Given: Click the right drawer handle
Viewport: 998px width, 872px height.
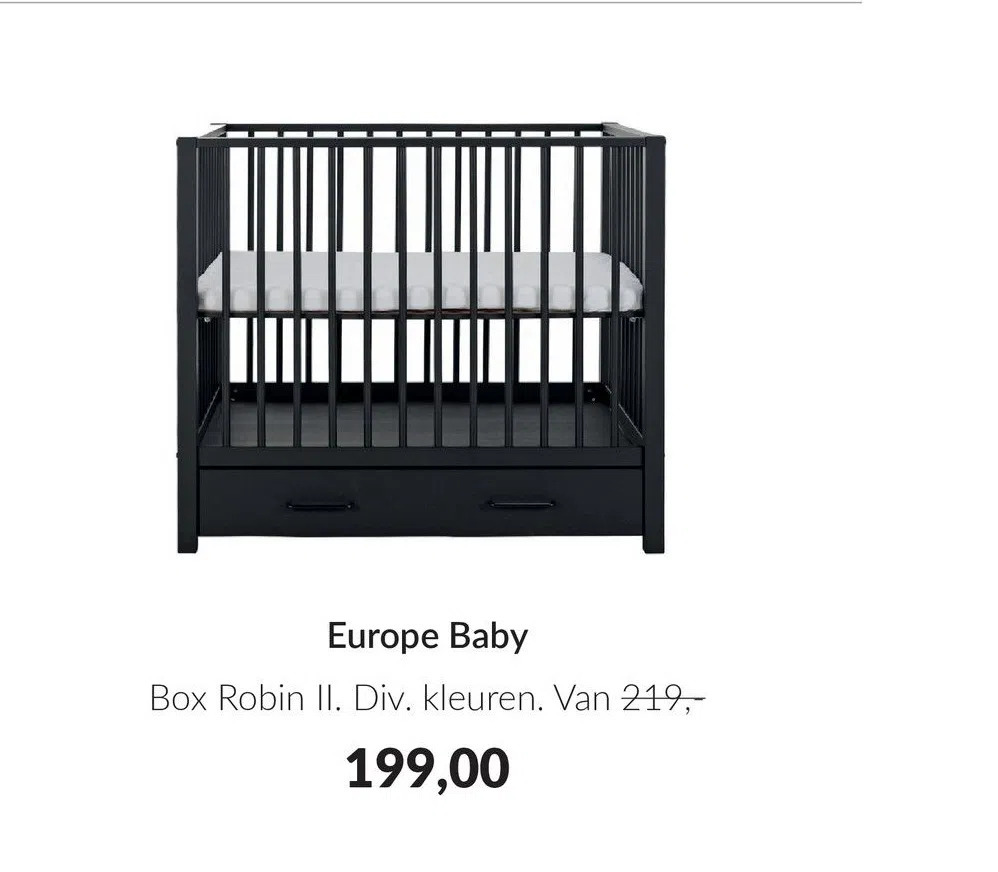Looking at the screenshot, I should (x=521, y=505).
